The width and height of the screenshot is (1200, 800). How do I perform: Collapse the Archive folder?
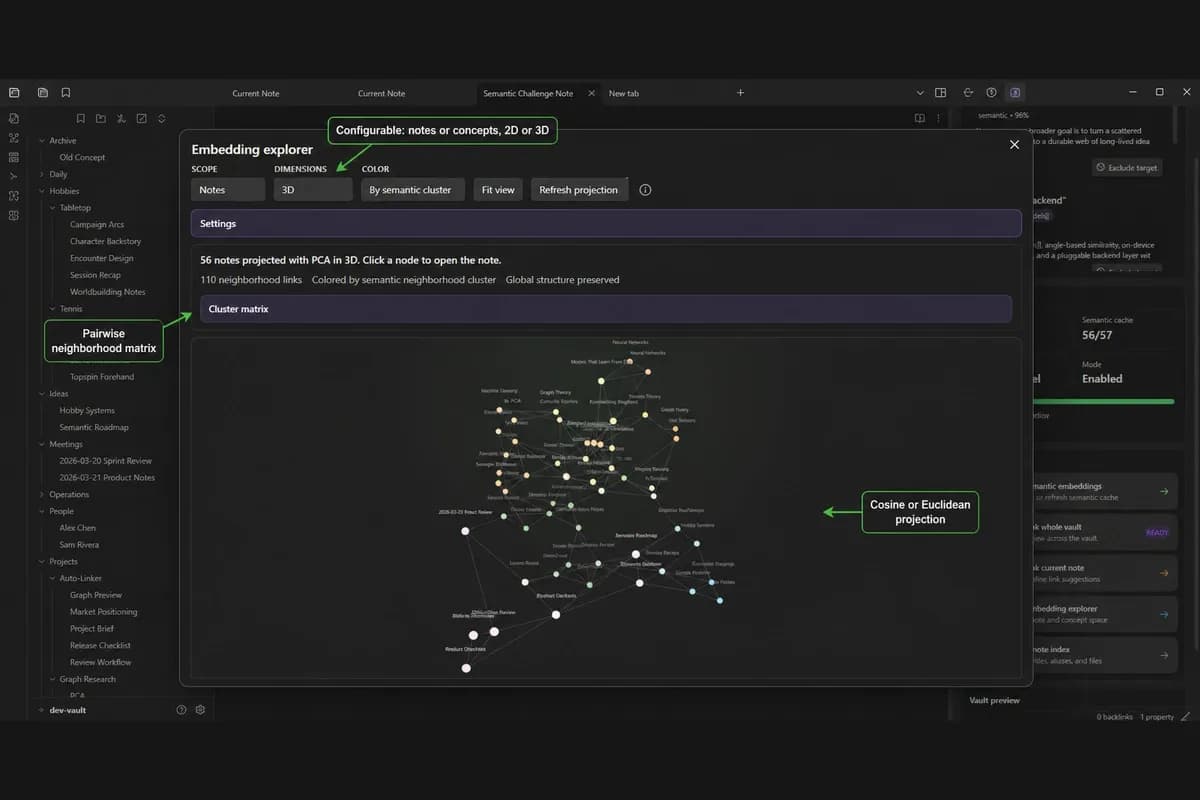(x=42, y=141)
